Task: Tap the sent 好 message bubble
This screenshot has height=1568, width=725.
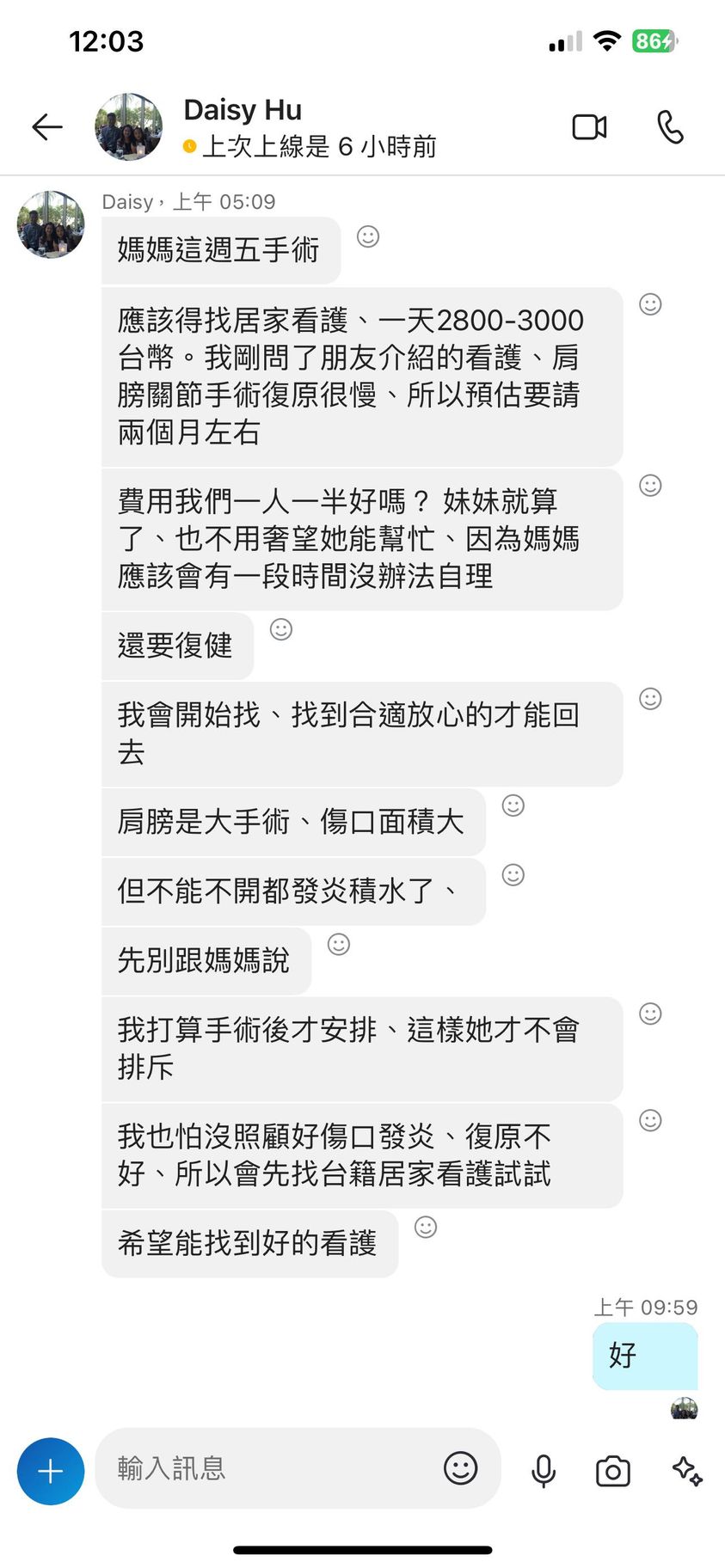Action: pyautogui.click(x=644, y=1356)
